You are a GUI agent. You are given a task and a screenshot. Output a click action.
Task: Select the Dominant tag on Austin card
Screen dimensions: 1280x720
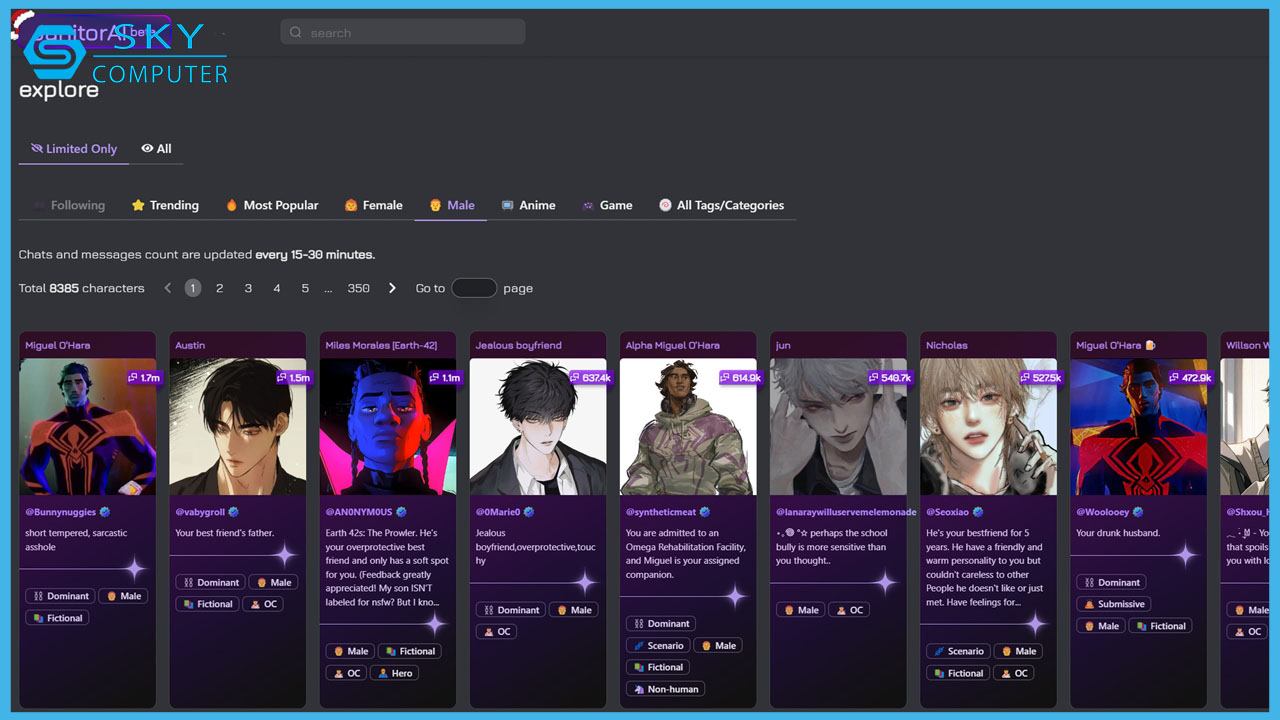(x=210, y=582)
